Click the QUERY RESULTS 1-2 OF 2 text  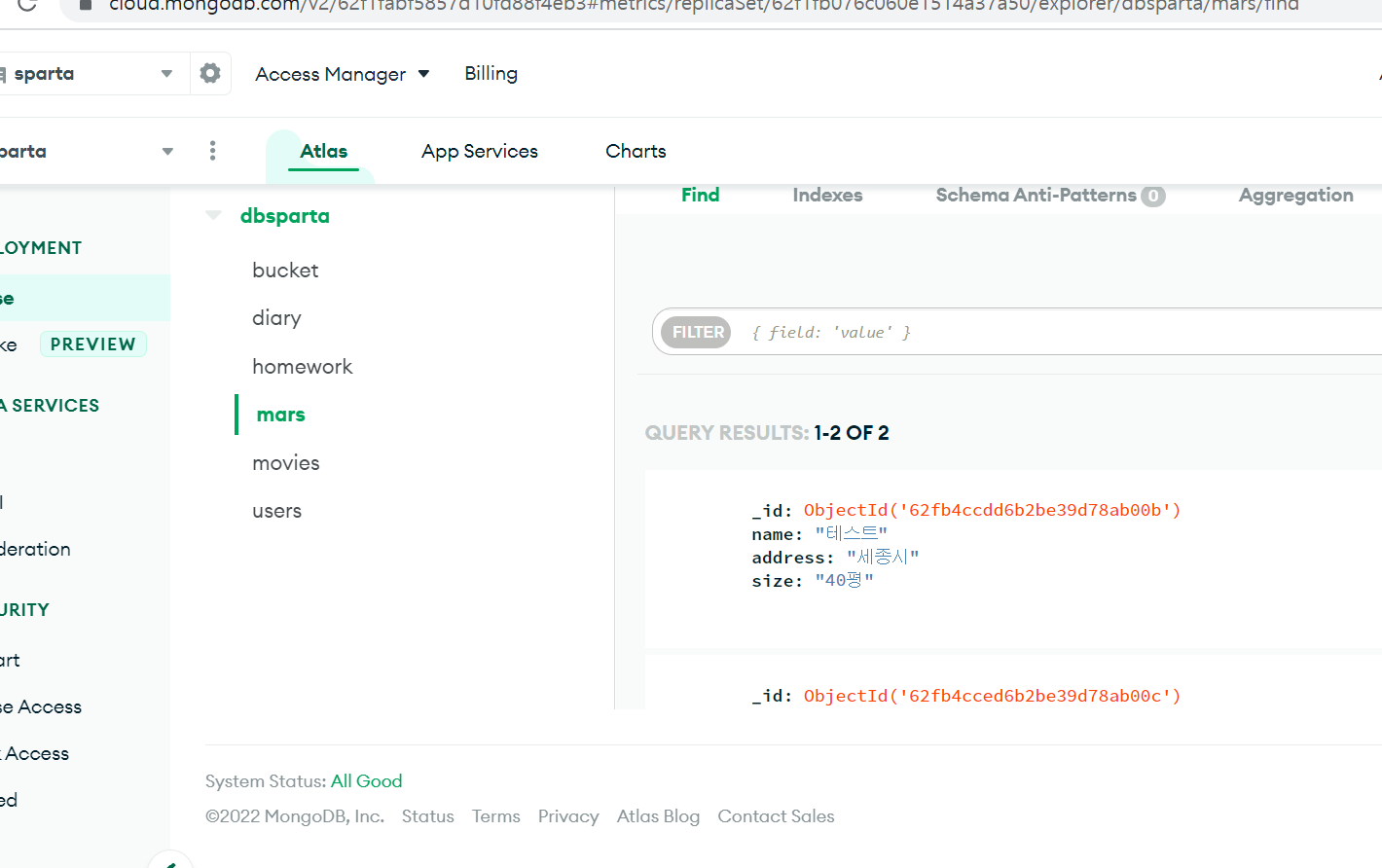click(x=767, y=433)
